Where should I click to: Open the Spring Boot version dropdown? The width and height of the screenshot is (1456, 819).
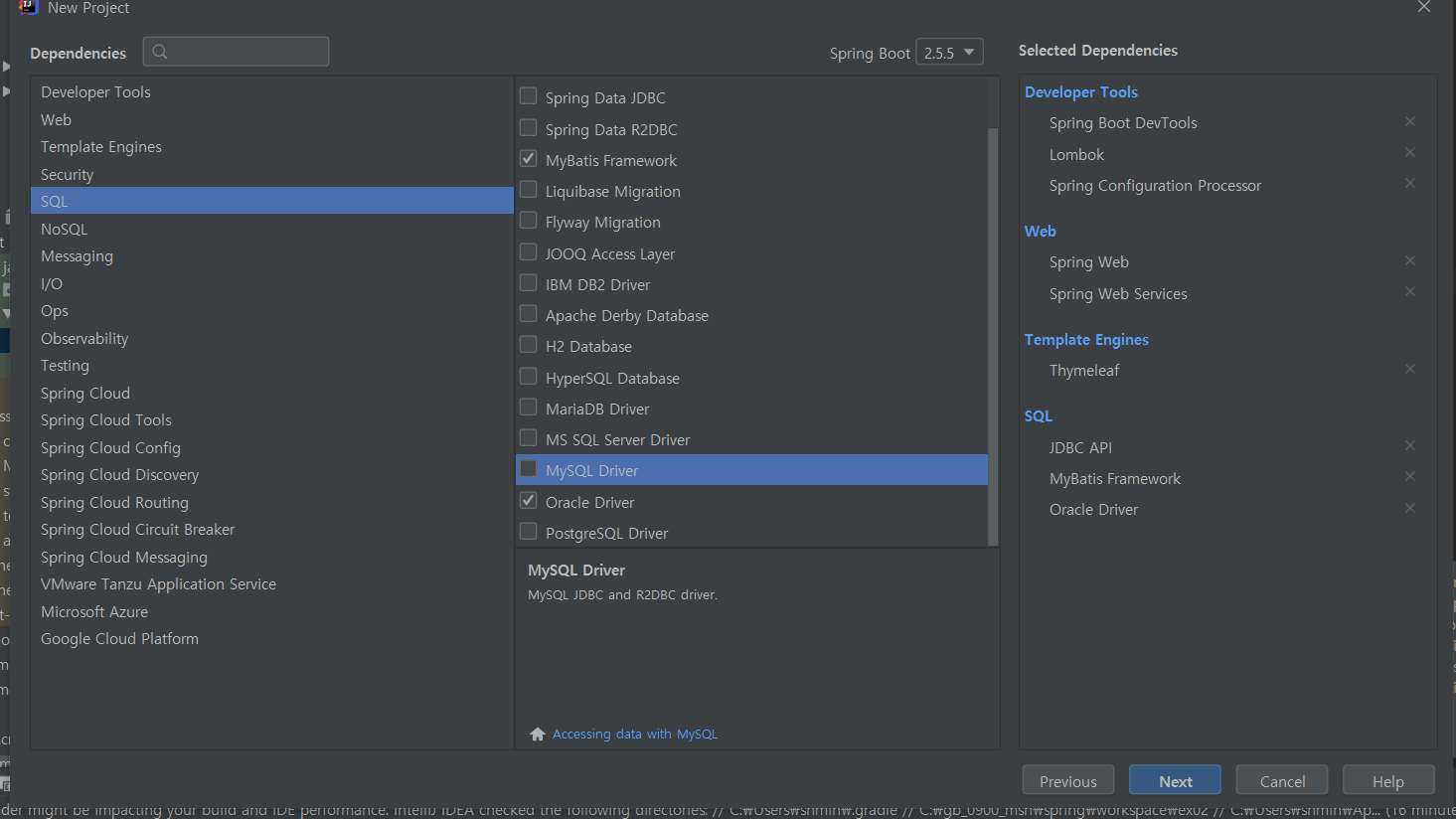949,53
